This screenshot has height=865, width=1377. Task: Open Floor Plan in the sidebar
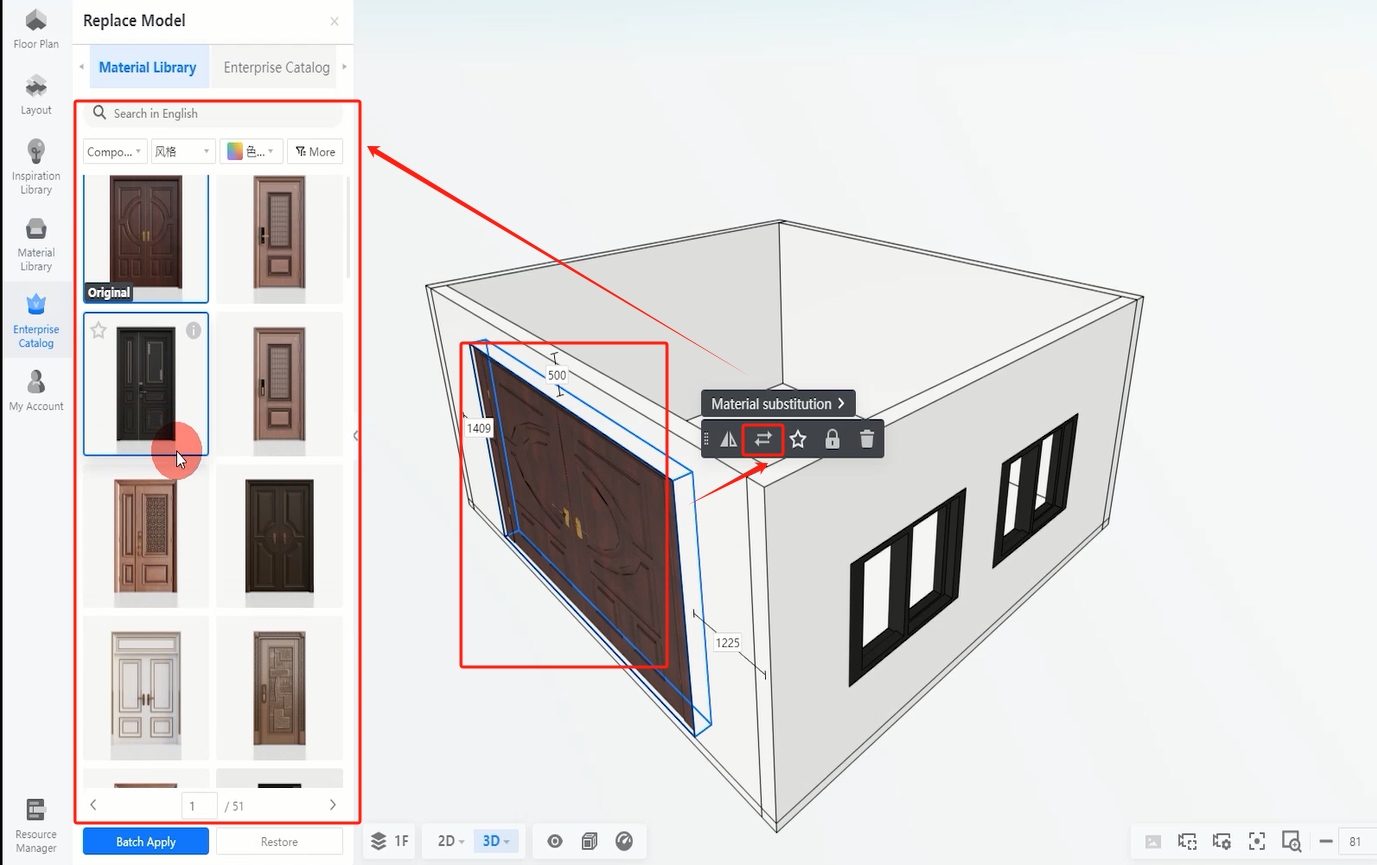[36, 28]
